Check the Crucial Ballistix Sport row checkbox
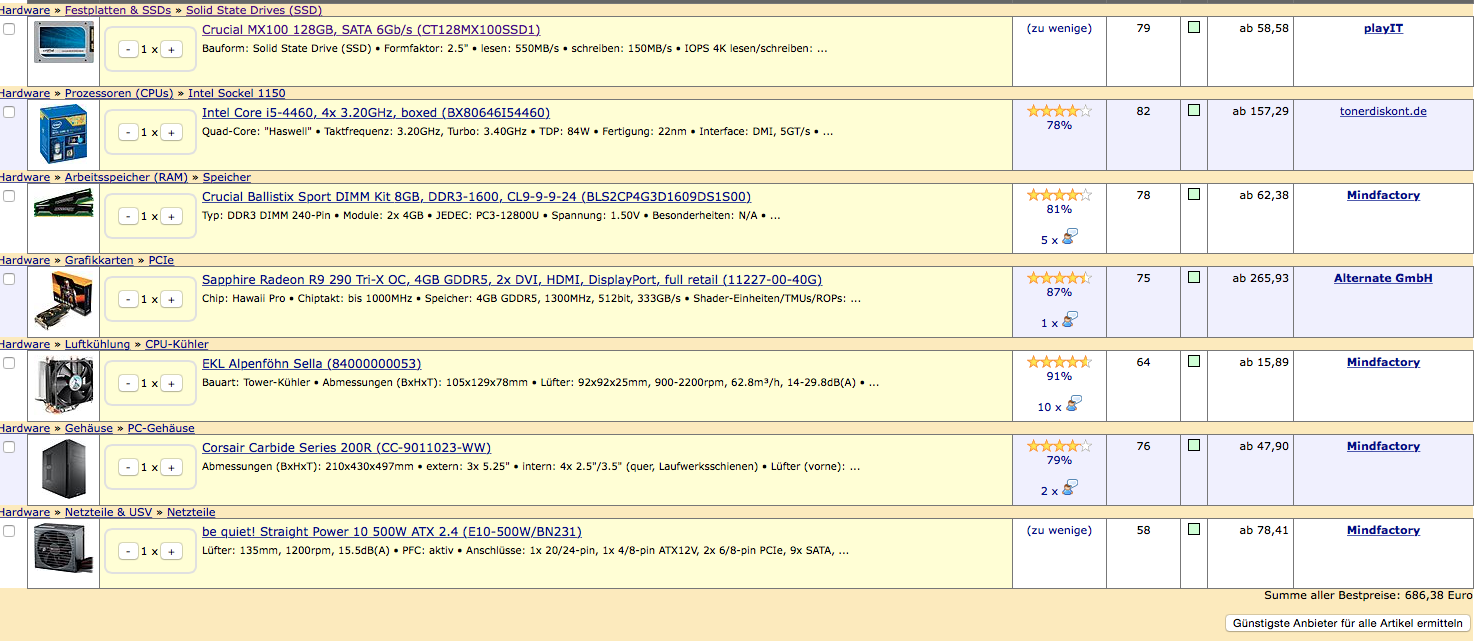 pos(9,196)
